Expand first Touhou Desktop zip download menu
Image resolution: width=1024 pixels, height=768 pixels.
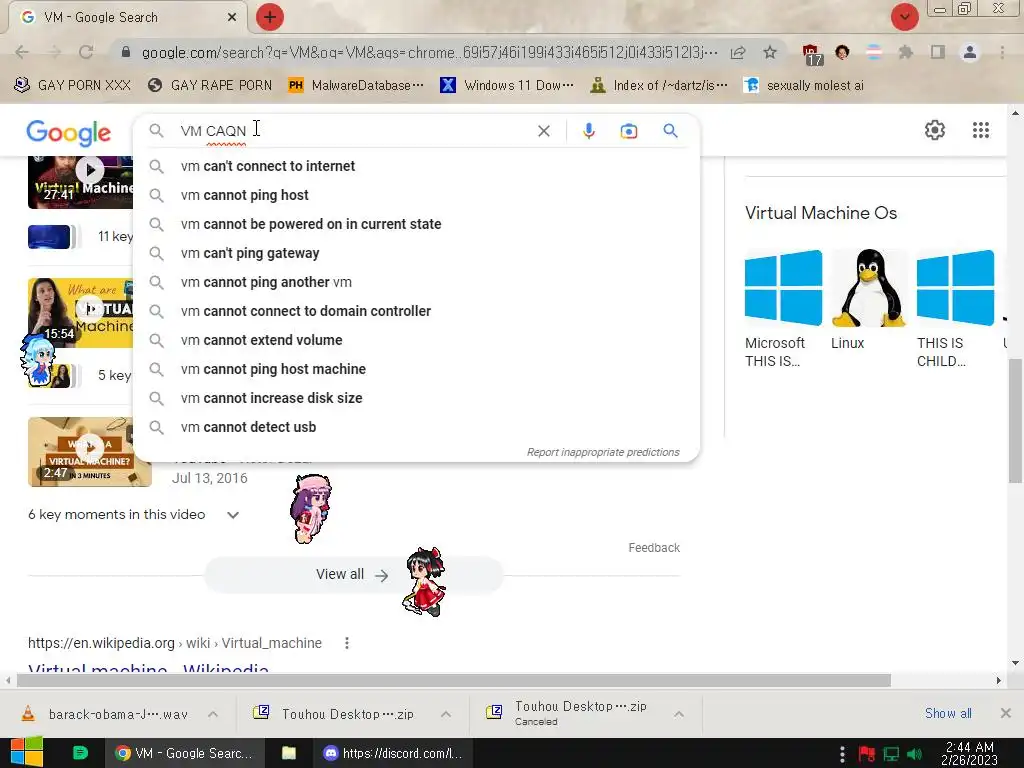pos(446,714)
